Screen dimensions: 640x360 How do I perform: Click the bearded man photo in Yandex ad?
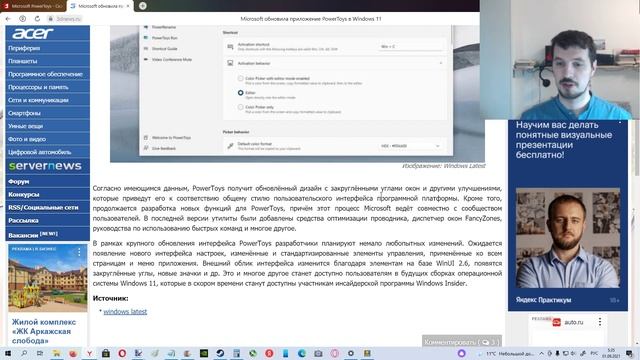568,238
